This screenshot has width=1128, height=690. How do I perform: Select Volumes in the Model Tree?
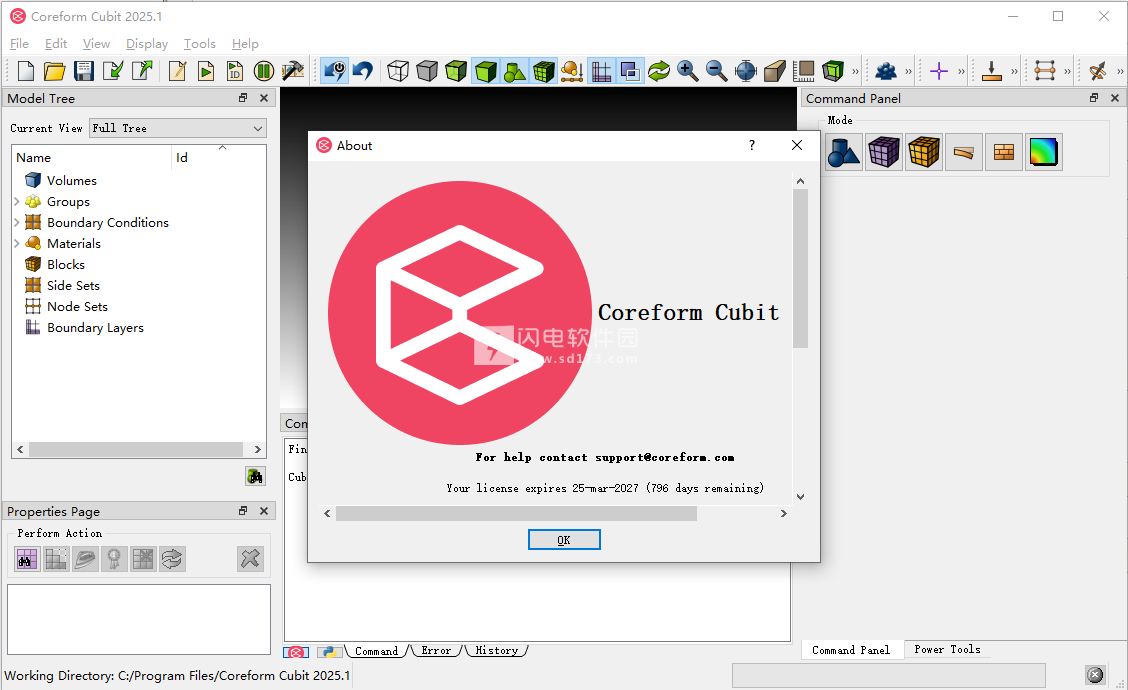(71, 181)
